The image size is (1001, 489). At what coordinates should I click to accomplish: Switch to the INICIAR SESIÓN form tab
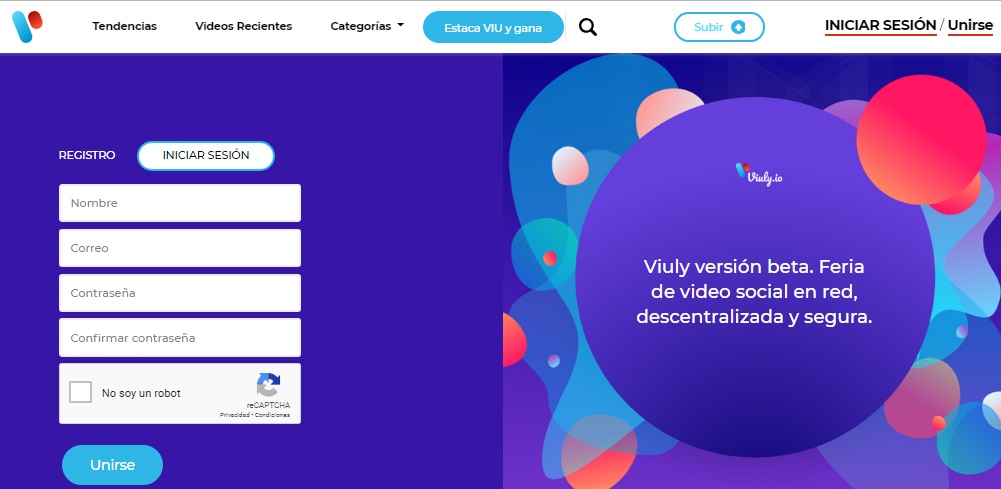point(206,156)
